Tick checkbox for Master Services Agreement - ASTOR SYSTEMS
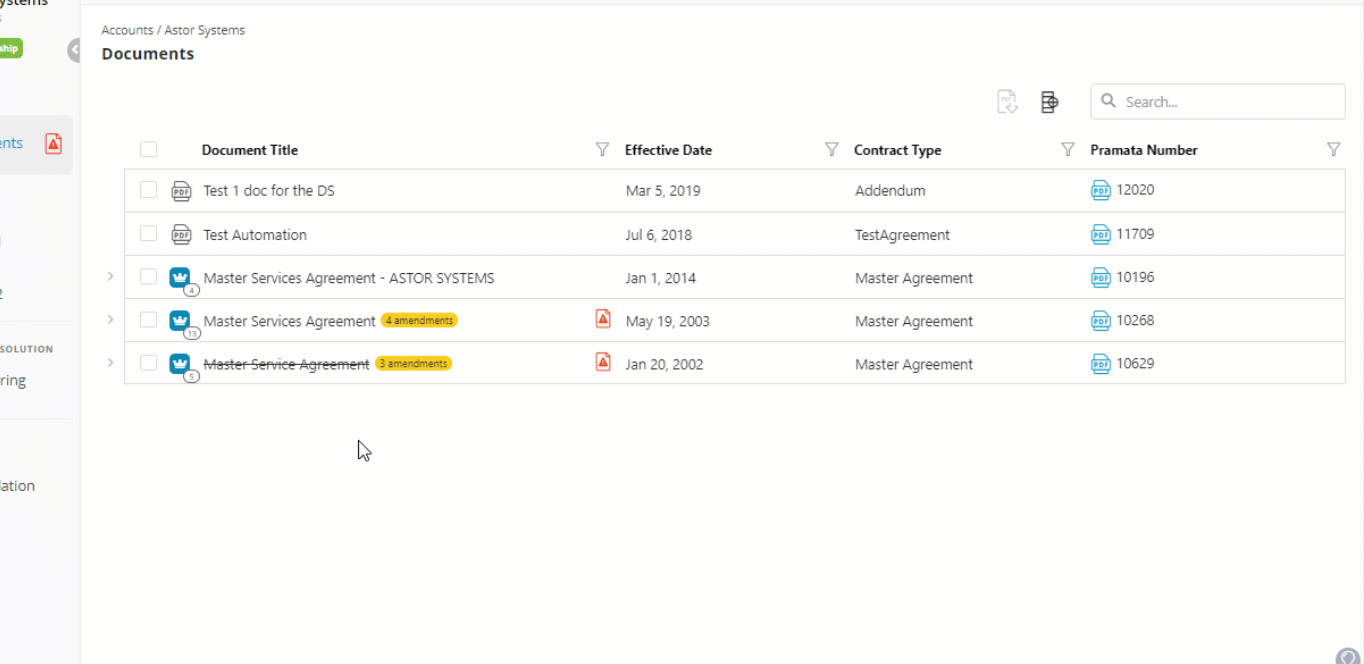Image resolution: width=1364 pixels, height=664 pixels. [x=148, y=277]
